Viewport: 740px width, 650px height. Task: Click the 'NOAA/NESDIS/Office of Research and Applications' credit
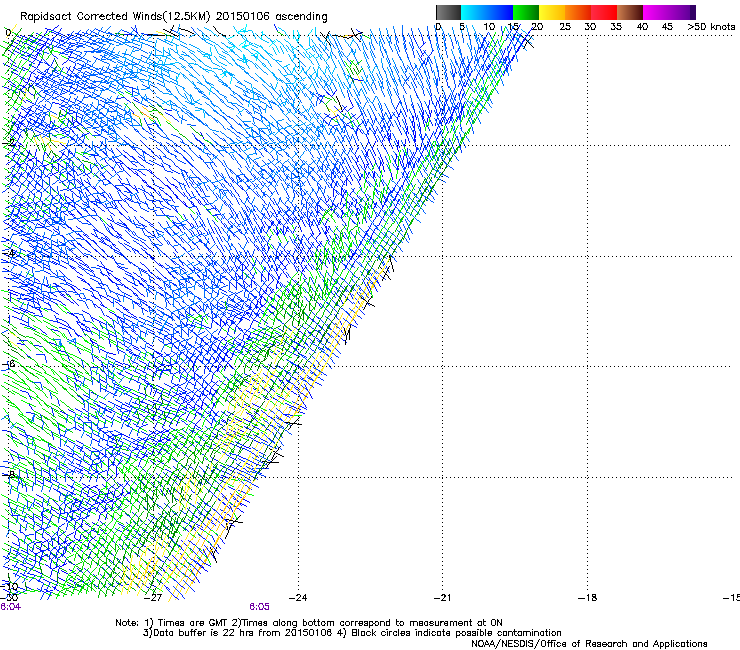point(589,644)
